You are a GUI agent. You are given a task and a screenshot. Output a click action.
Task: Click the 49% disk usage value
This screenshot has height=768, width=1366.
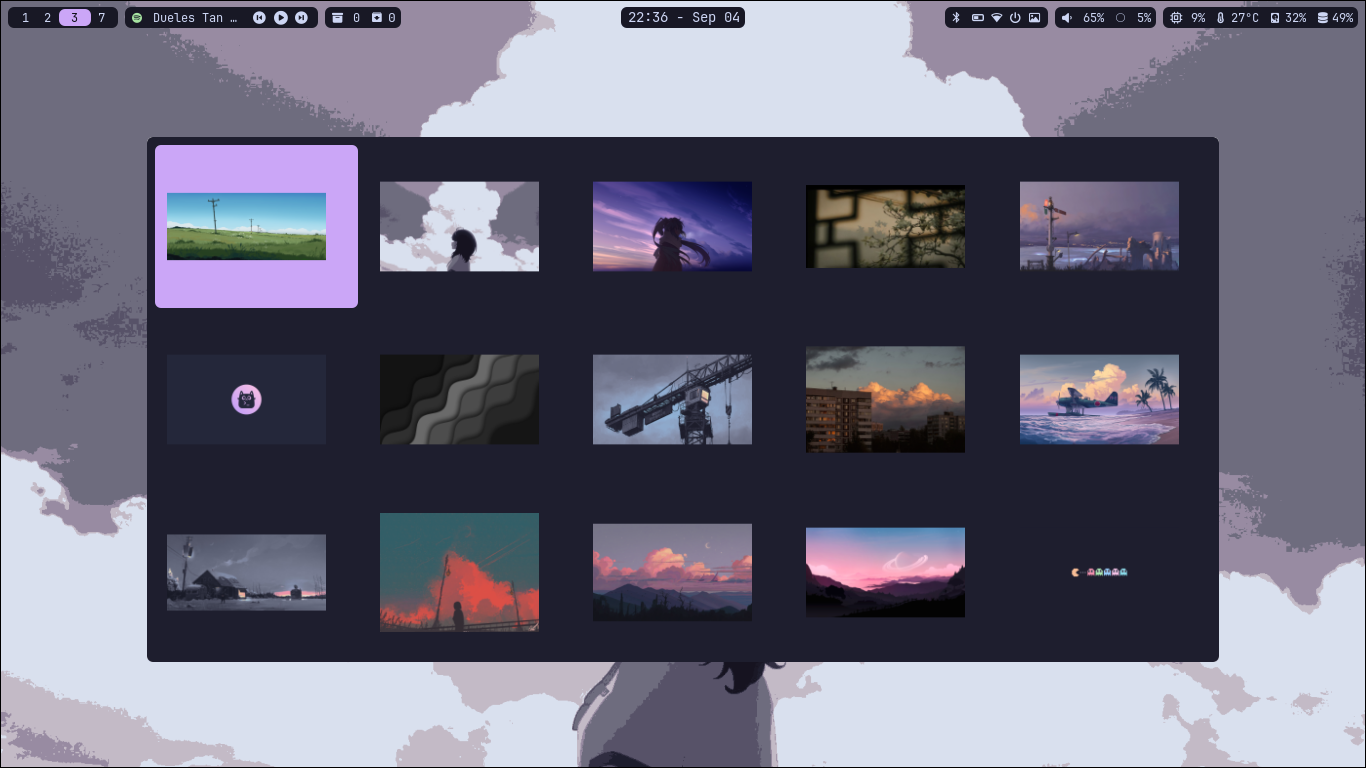coord(1343,18)
